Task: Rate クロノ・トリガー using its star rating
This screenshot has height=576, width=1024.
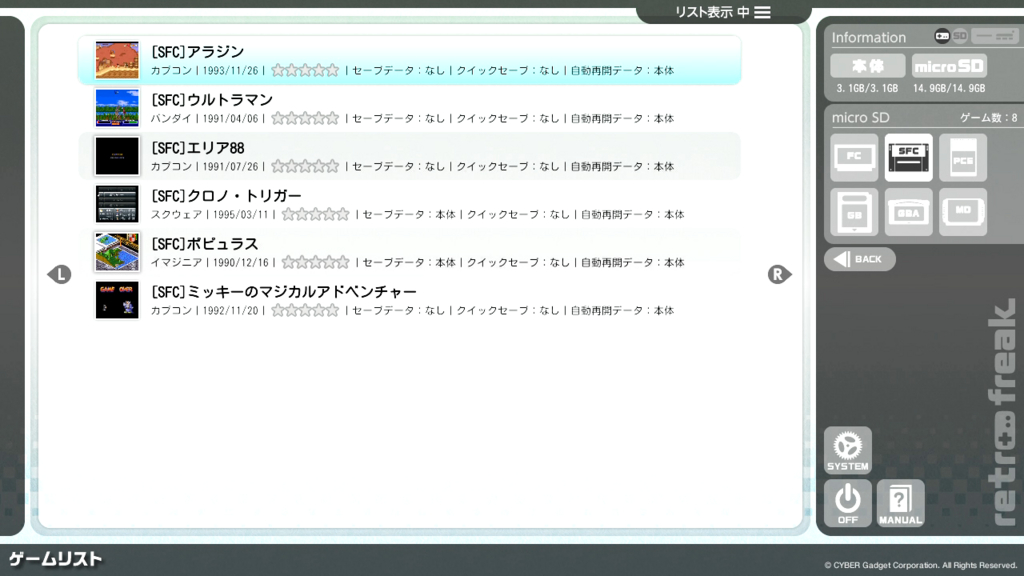Action: pyautogui.click(x=315, y=214)
